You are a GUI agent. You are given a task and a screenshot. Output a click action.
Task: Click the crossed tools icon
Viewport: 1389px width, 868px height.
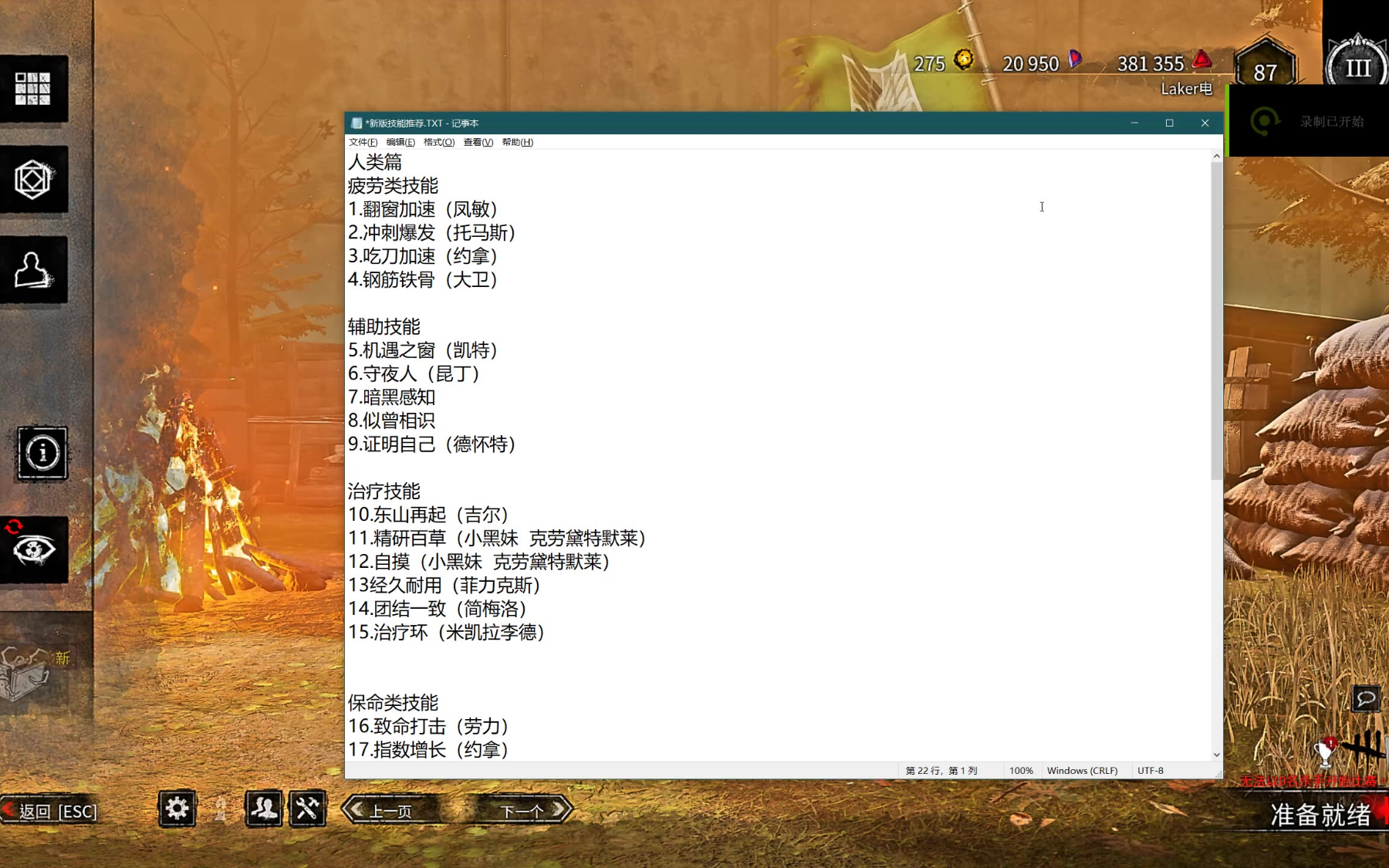(307, 809)
